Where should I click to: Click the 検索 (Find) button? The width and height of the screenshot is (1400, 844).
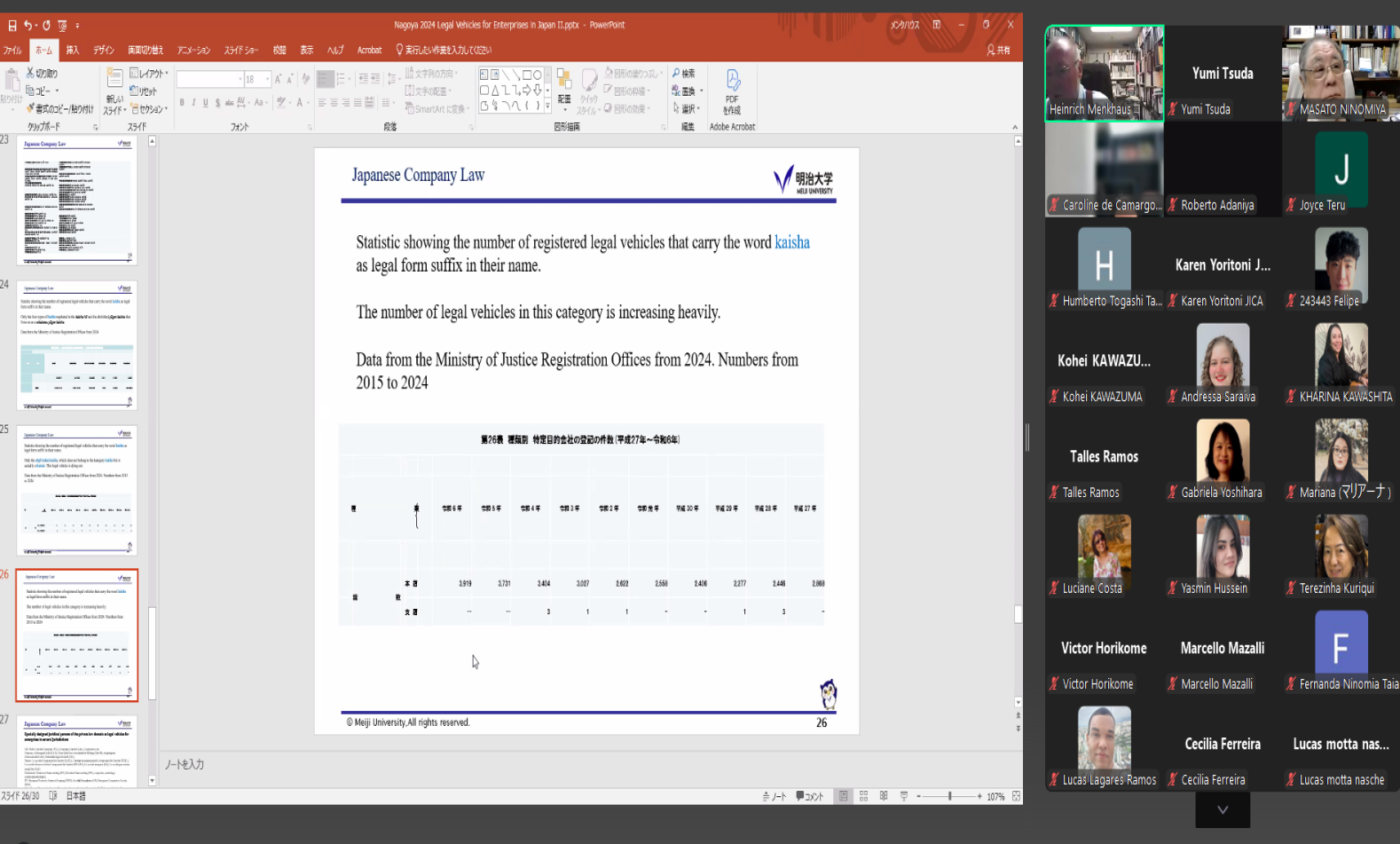pos(684,74)
